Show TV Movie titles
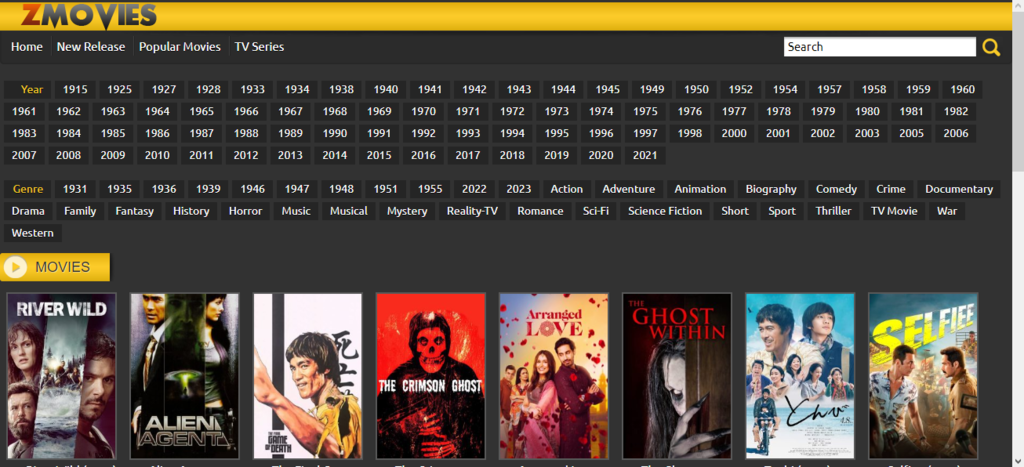The height and width of the screenshot is (467, 1024). pos(894,212)
